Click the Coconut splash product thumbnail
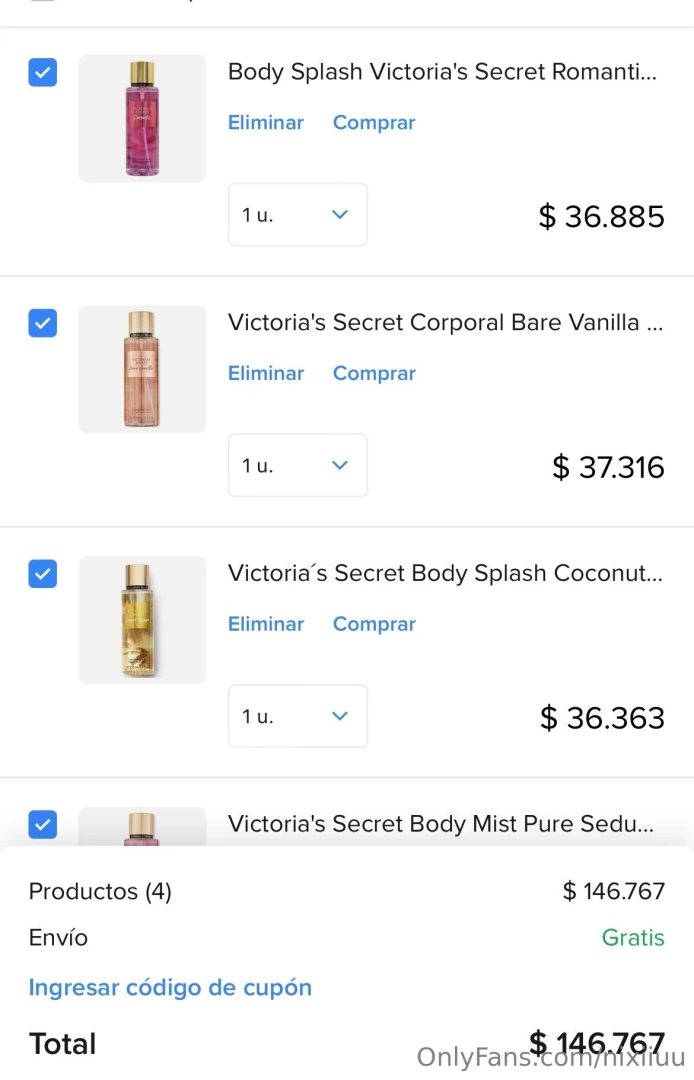Viewport: 694px width, 1080px height. [142, 619]
